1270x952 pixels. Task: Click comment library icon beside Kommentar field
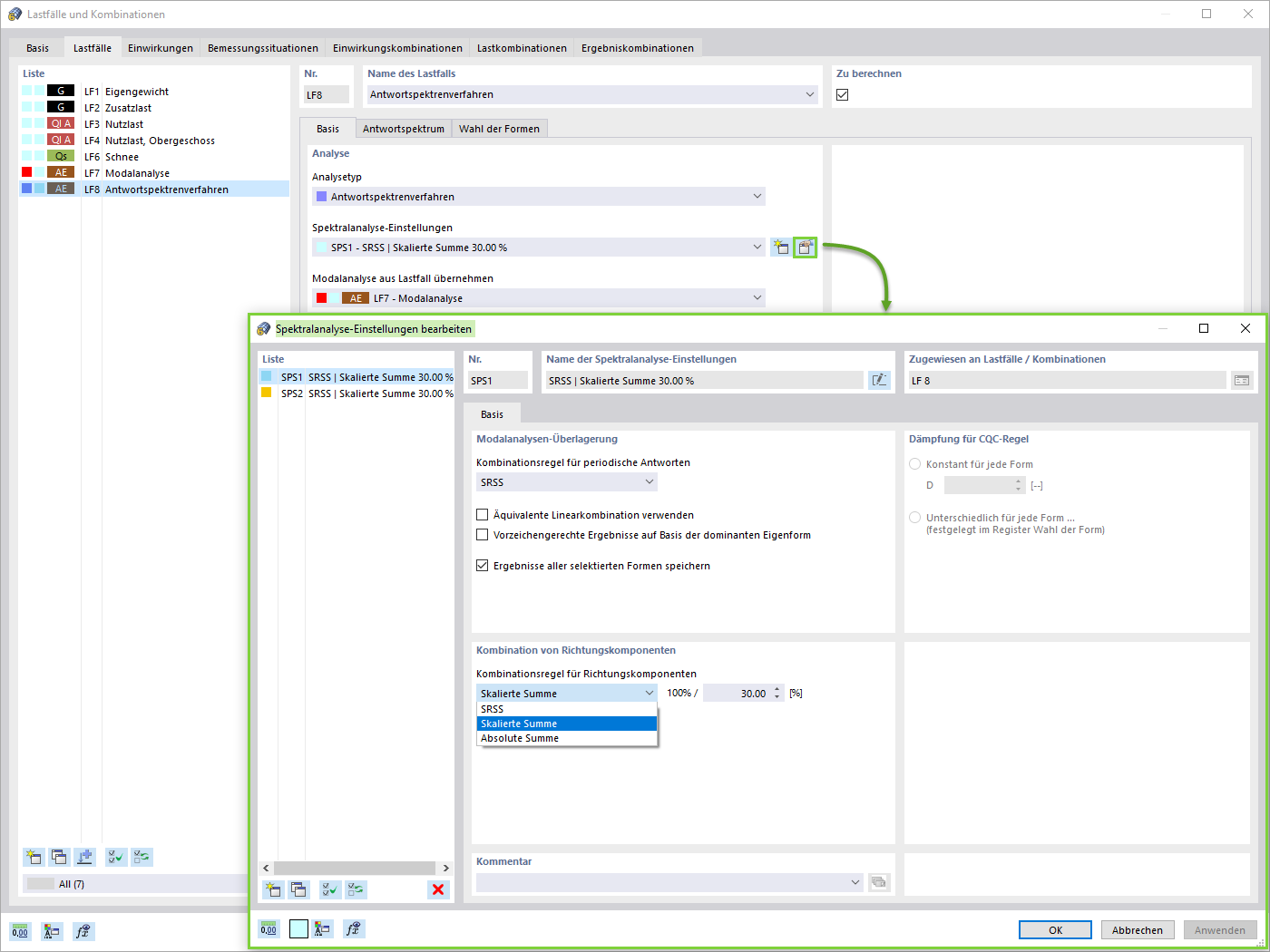(x=879, y=882)
